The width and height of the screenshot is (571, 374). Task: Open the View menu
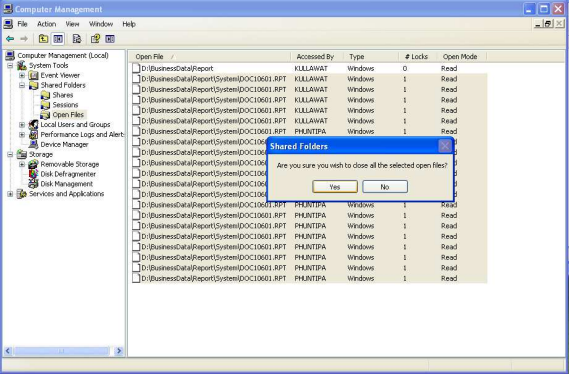point(72,24)
